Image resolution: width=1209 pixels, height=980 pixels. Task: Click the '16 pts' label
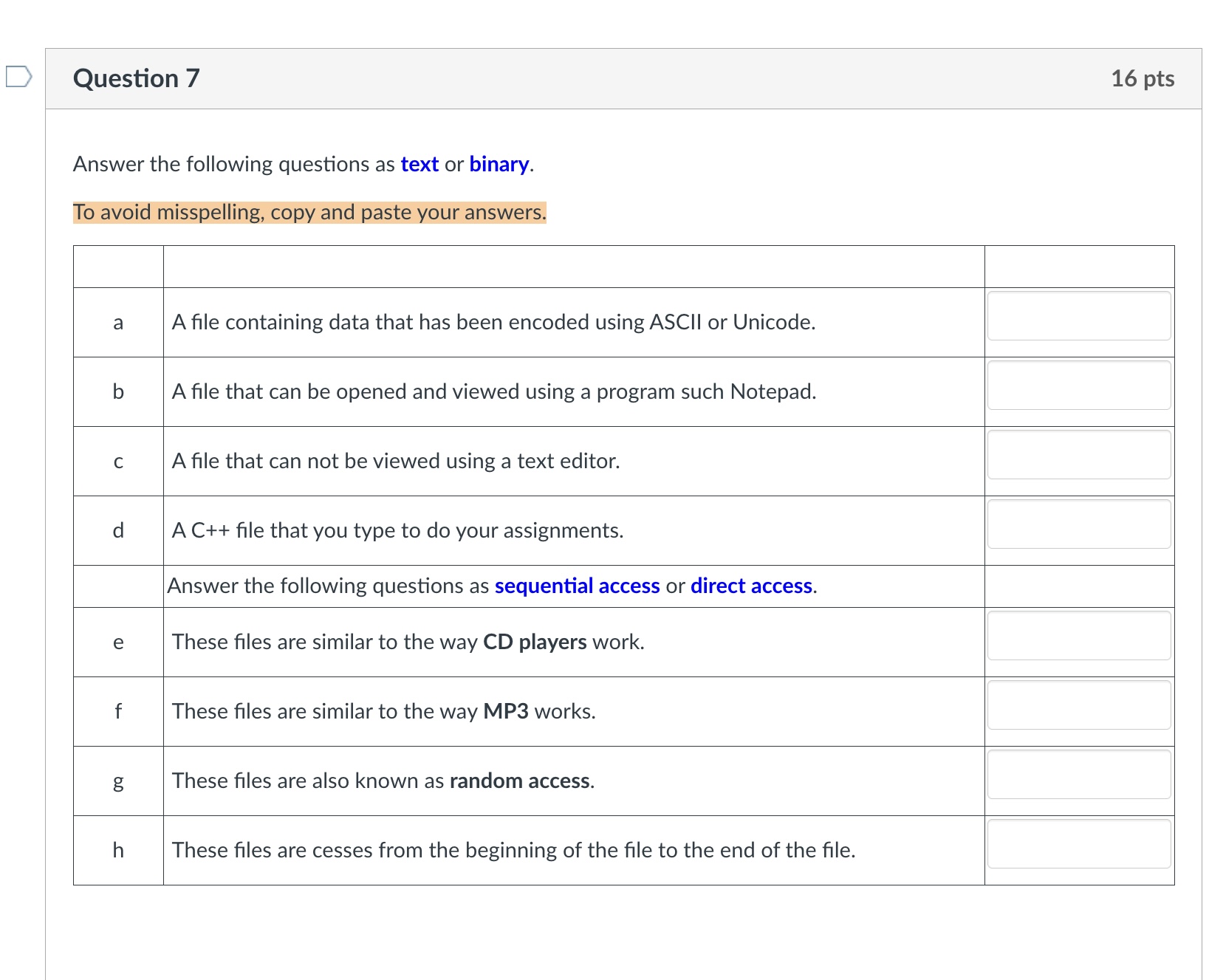(x=1143, y=77)
